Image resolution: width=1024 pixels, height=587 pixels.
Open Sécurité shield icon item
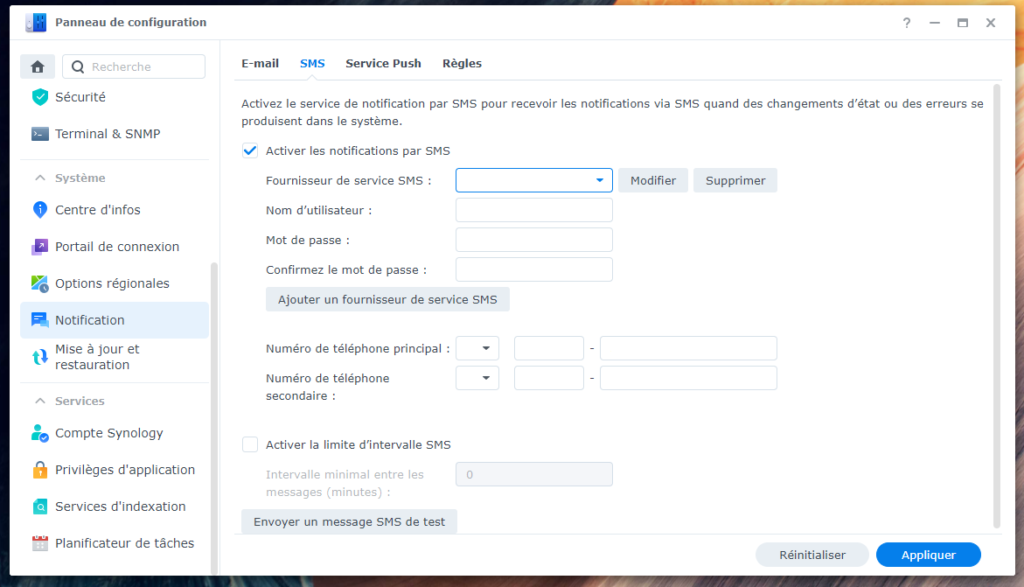80,97
